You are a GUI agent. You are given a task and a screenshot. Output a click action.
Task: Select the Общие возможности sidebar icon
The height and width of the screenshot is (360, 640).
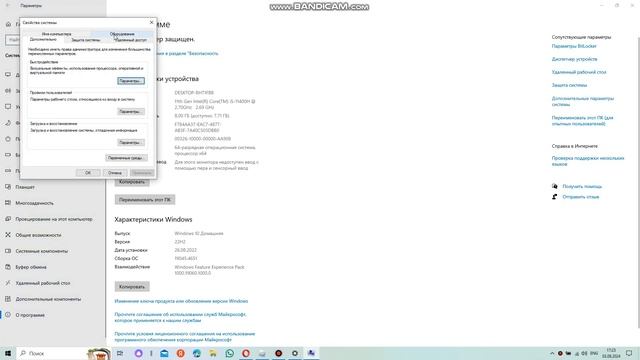[x=8, y=235]
